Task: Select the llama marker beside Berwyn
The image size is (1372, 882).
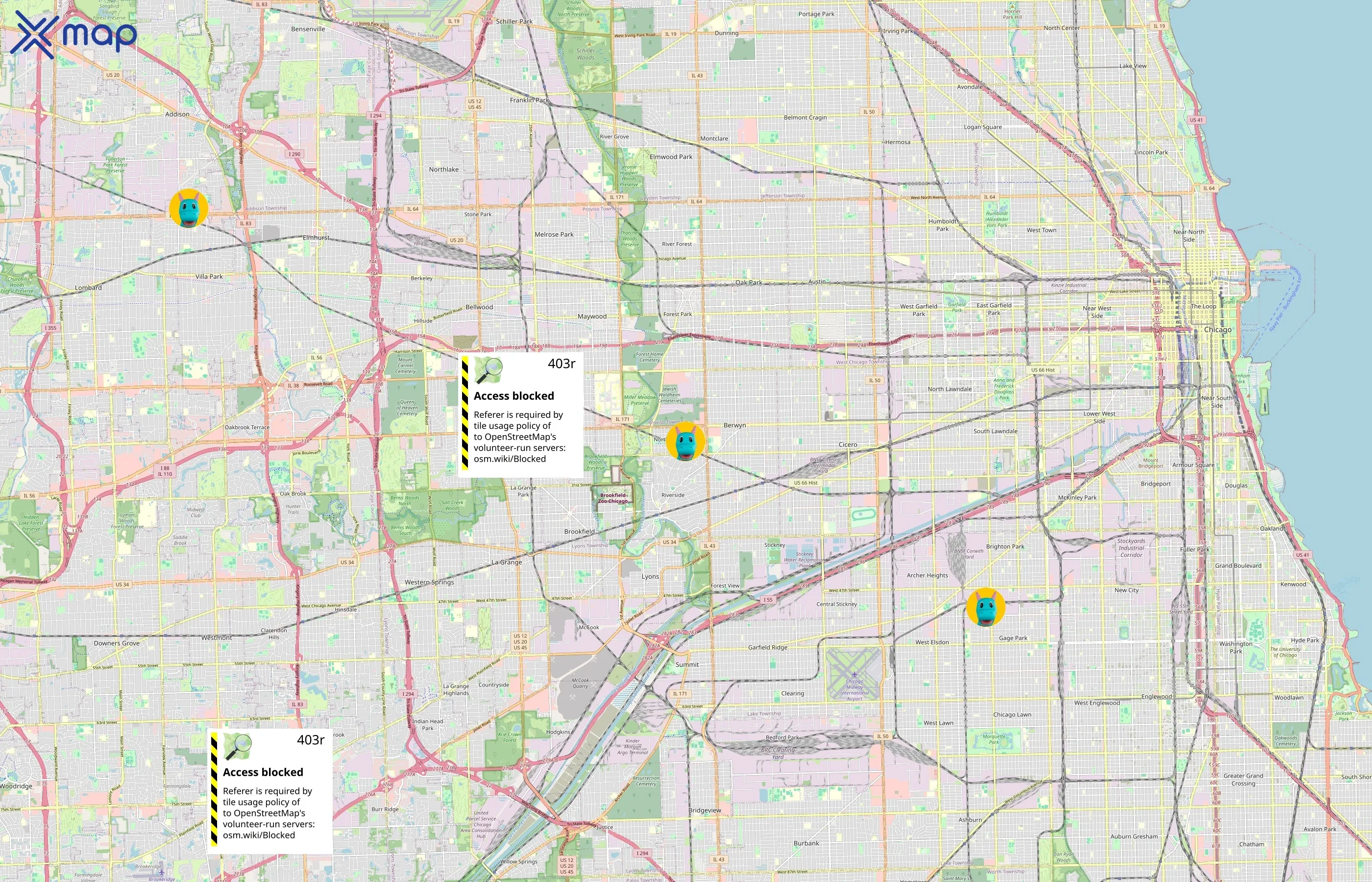Action: coord(686,441)
